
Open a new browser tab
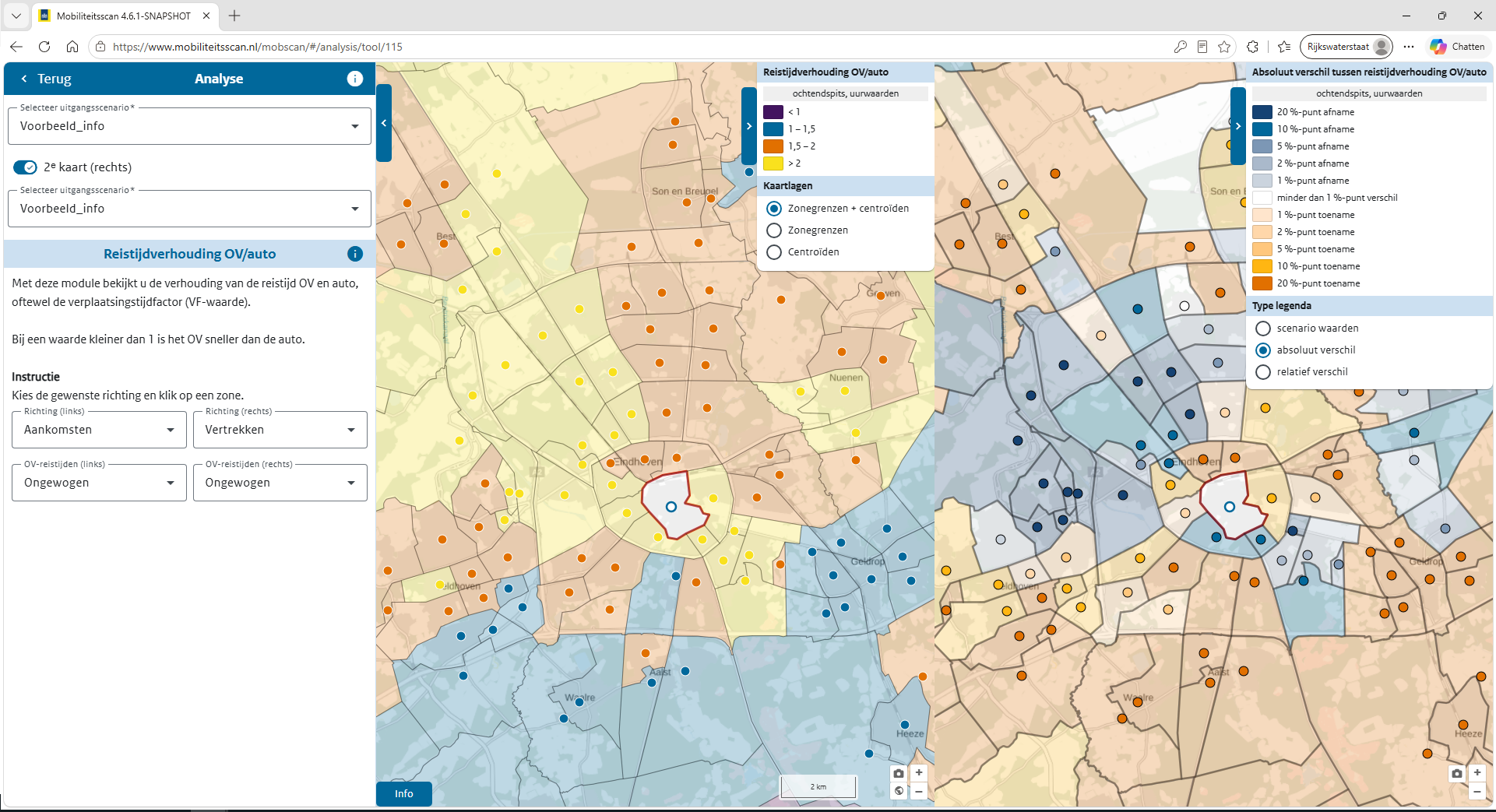tap(234, 16)
